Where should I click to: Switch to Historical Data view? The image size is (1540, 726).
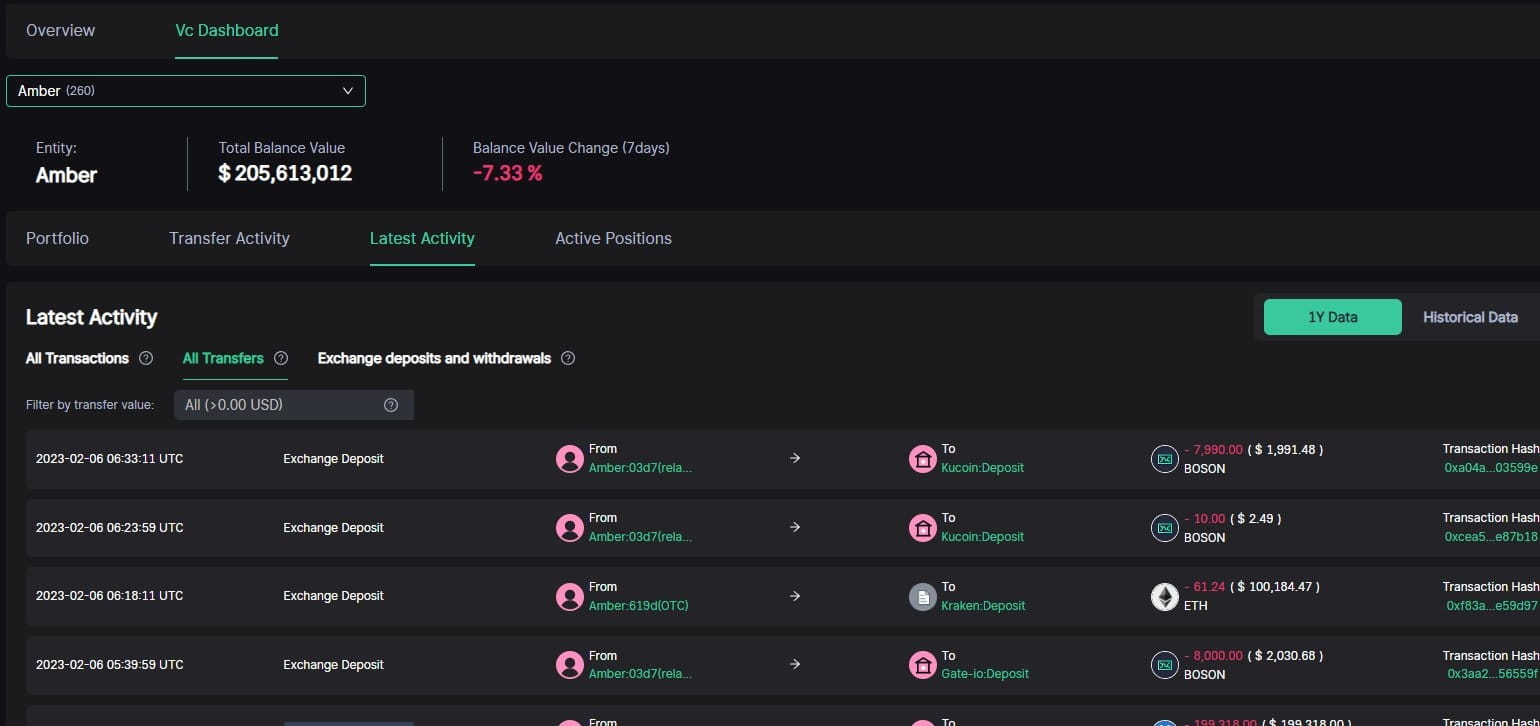point(1470,317)
